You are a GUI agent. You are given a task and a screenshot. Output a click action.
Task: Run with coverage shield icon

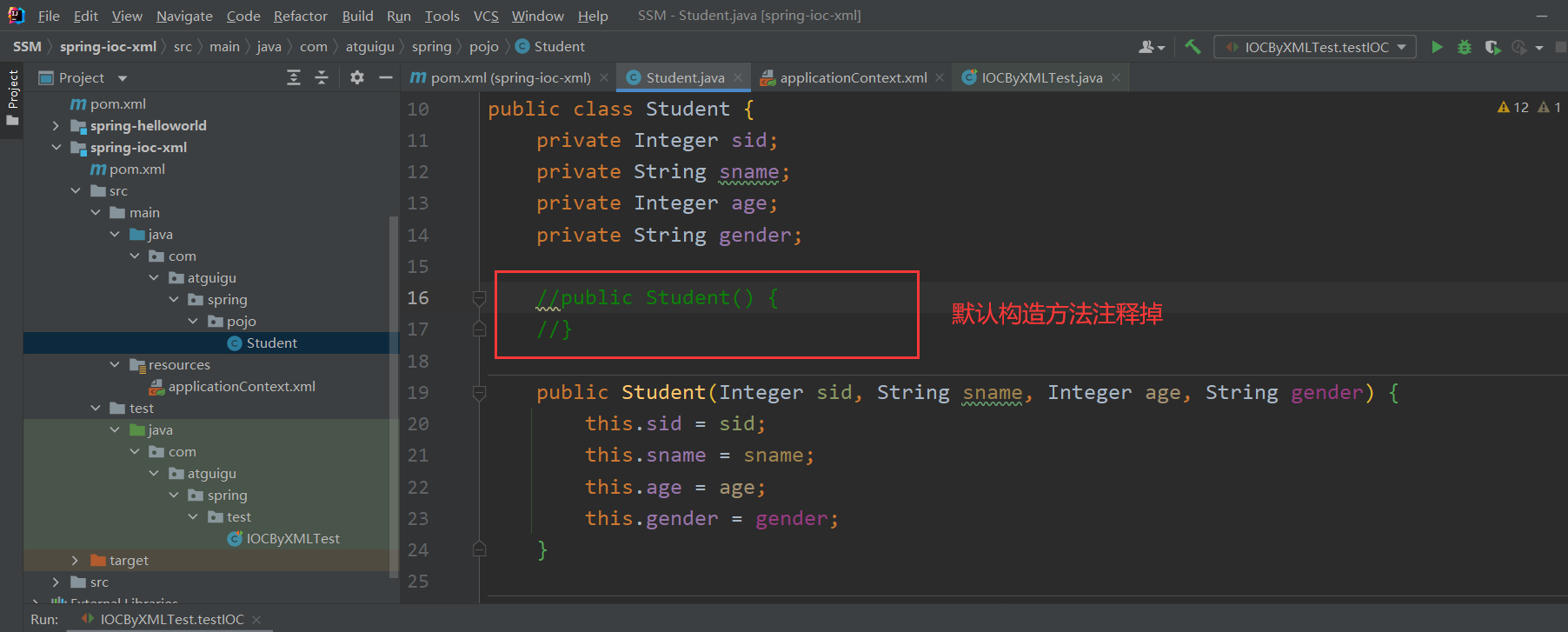coord(1492,47)
